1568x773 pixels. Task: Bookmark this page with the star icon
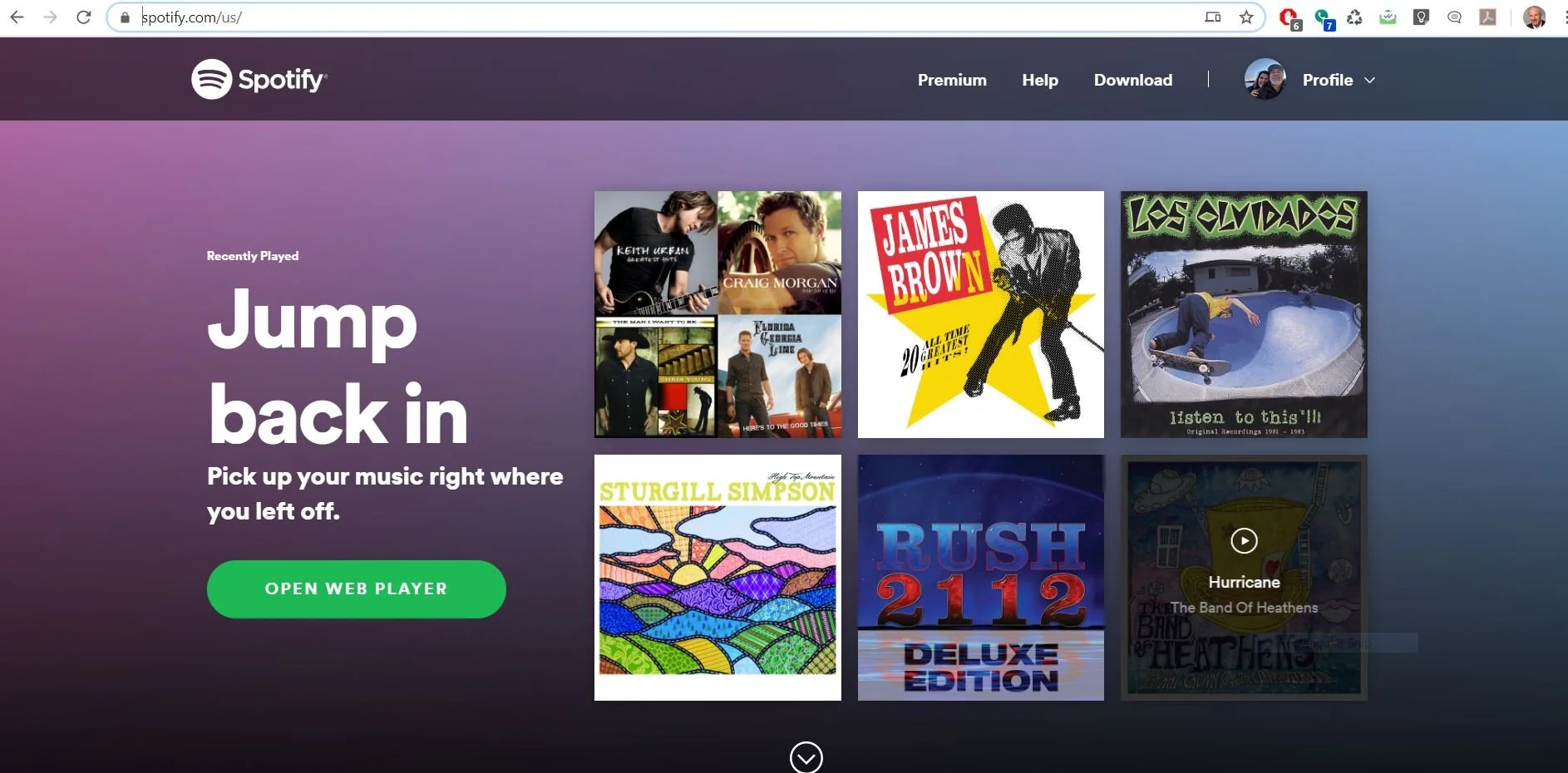tap(1245, 16)
